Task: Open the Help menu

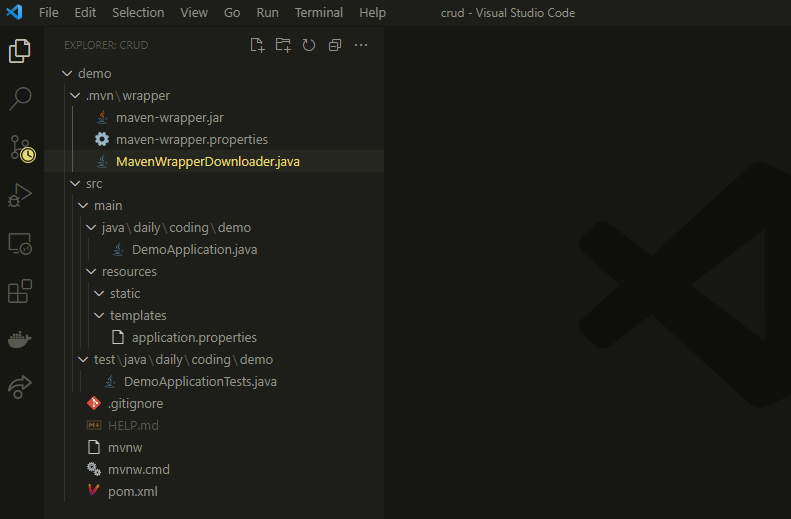Action: (x=372, y=13)
